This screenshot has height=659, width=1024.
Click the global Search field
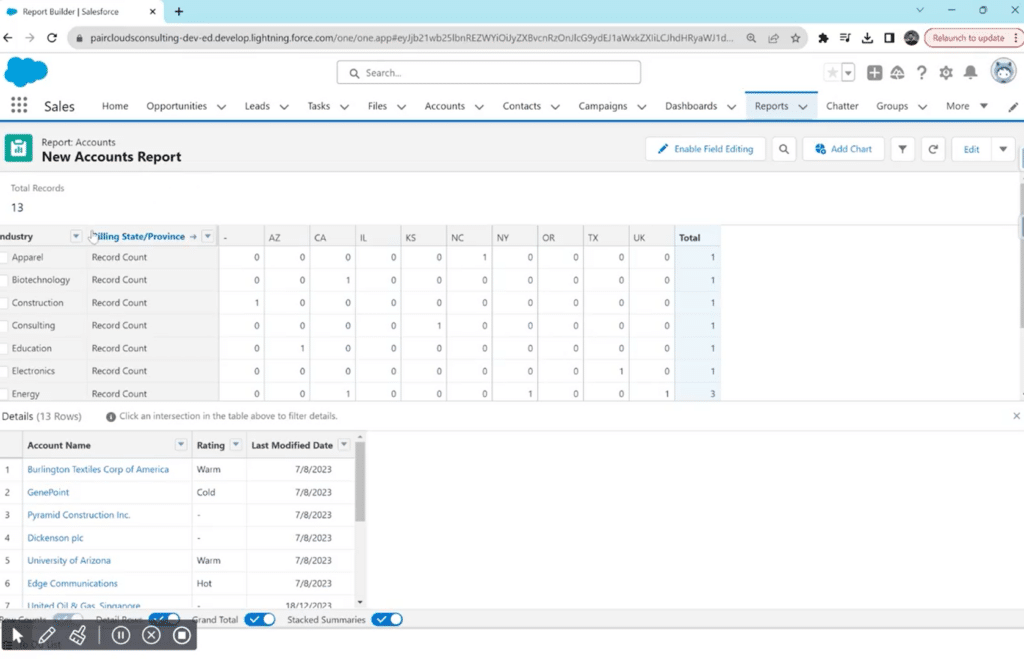[488, 72]
